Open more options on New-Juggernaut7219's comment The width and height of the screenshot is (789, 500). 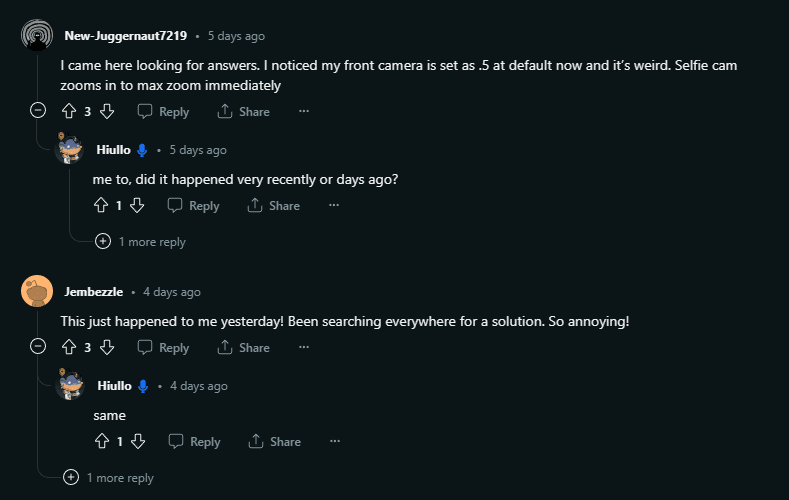(304, 111)
